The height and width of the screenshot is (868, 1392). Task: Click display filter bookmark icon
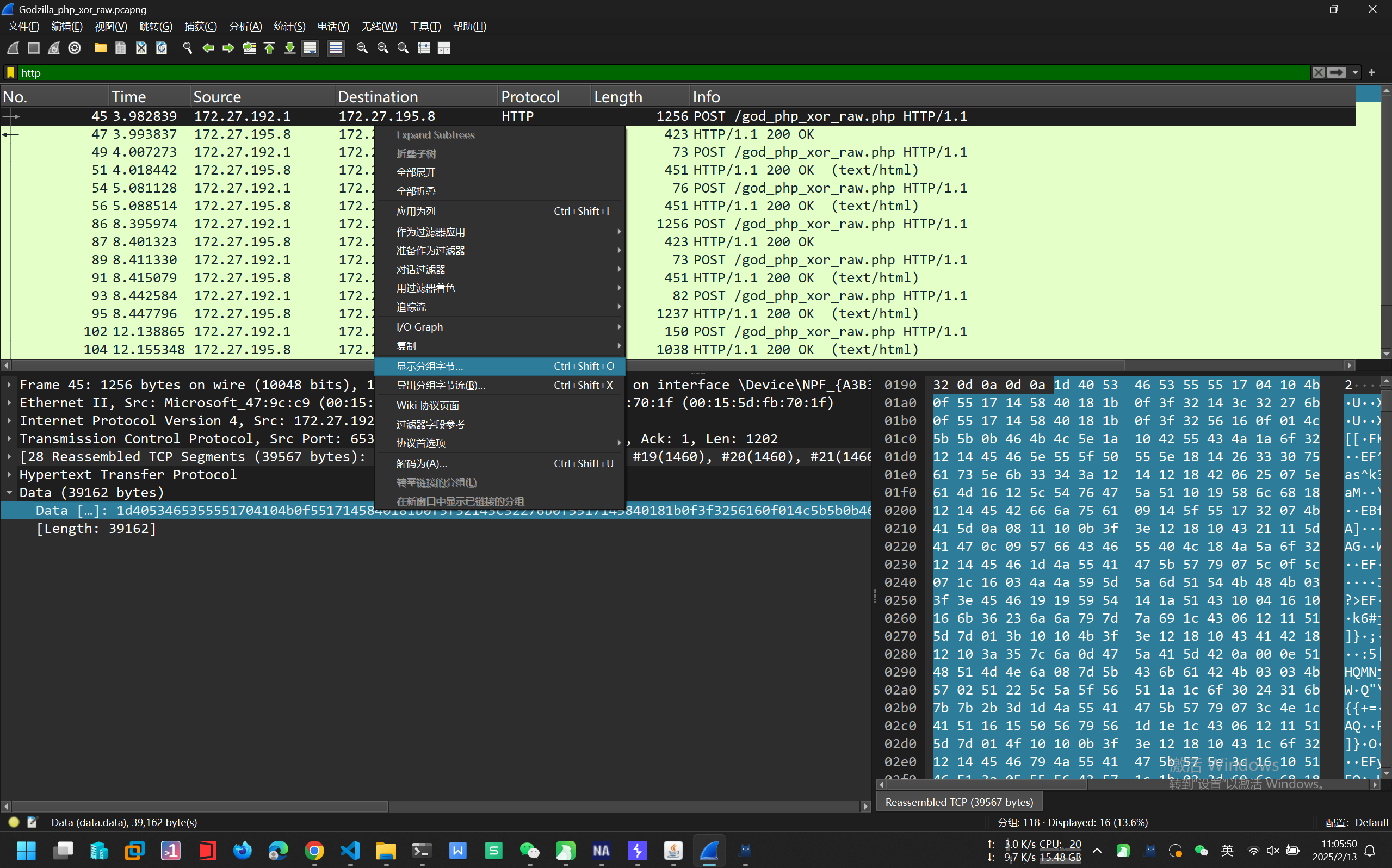click(x=10, y=73)
